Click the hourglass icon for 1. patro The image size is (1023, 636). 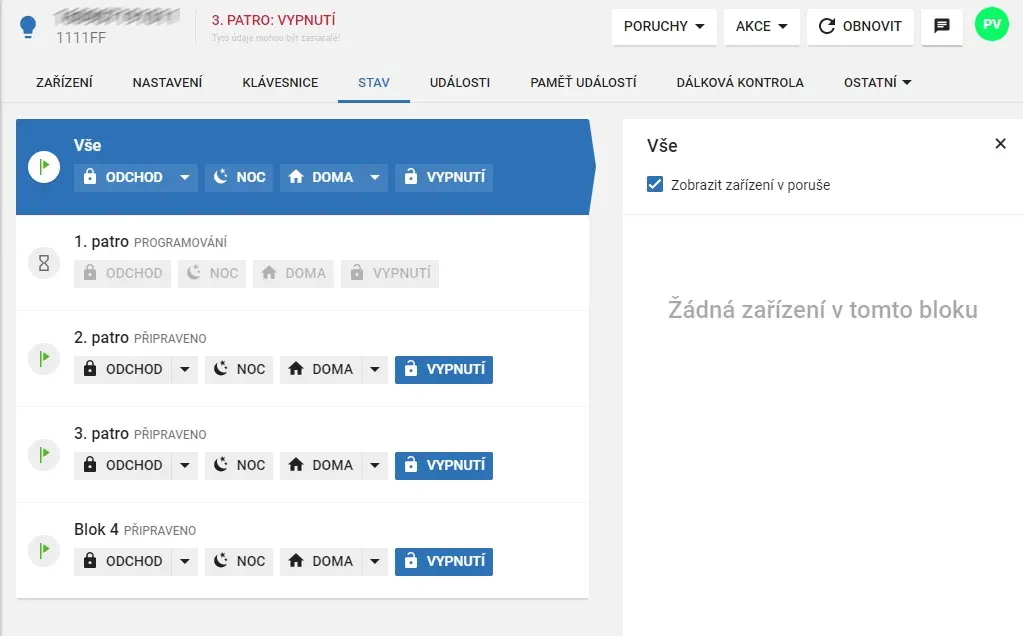click(43, 263)
